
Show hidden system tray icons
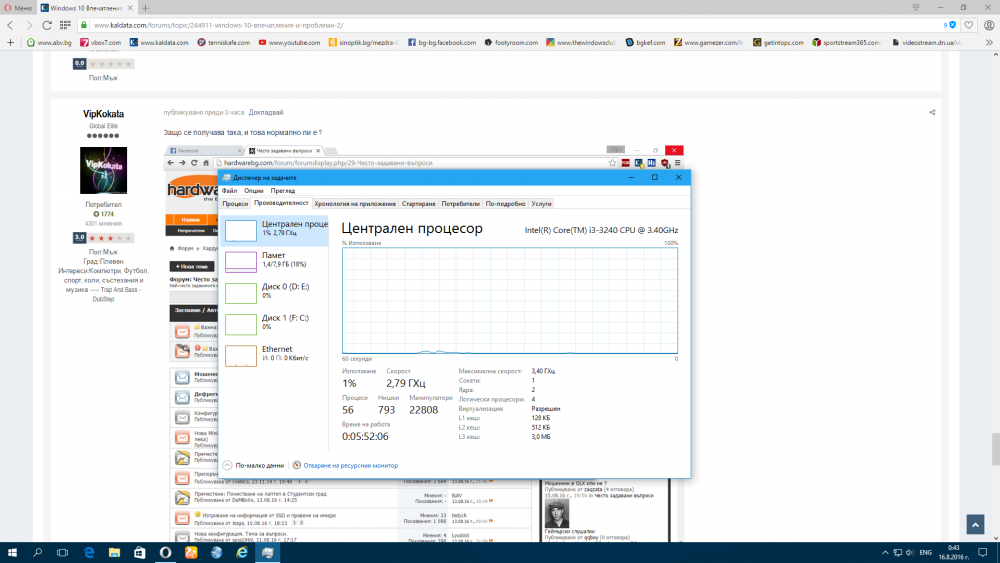pyautogui.click(x=885, y=553)
